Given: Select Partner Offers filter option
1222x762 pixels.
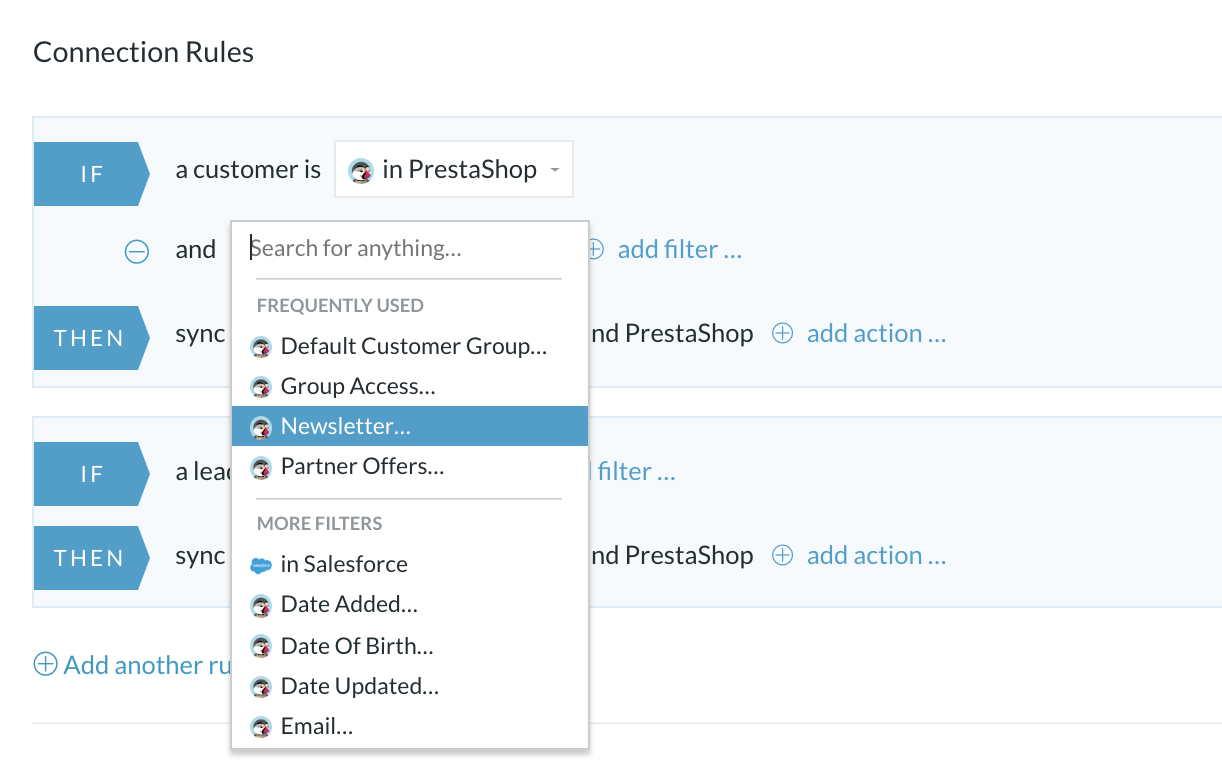Looking at the screenshot, I should [x=410, y=466].
